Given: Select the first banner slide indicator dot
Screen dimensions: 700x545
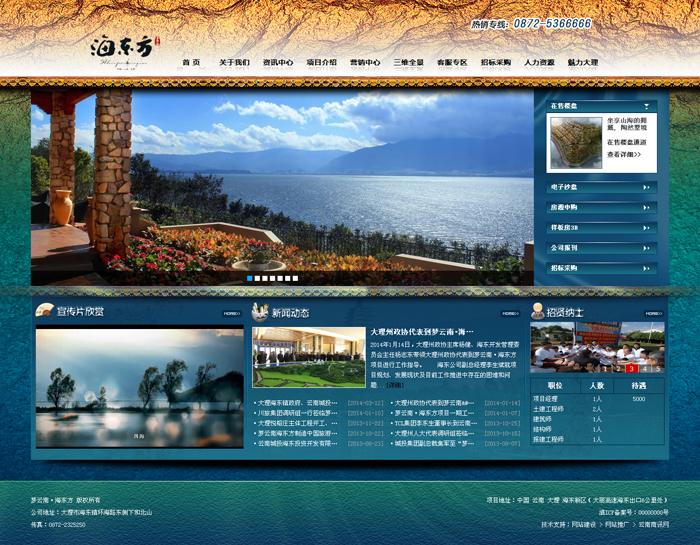Looking at the screenshot, I should pos(250,278).
